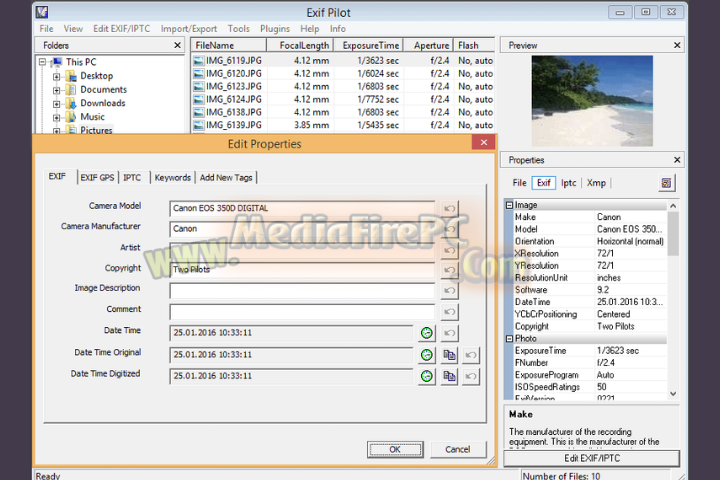Viewport: 720px width, 480px height.
Task: Expand the Documents tree node
Action: point(56,90)
